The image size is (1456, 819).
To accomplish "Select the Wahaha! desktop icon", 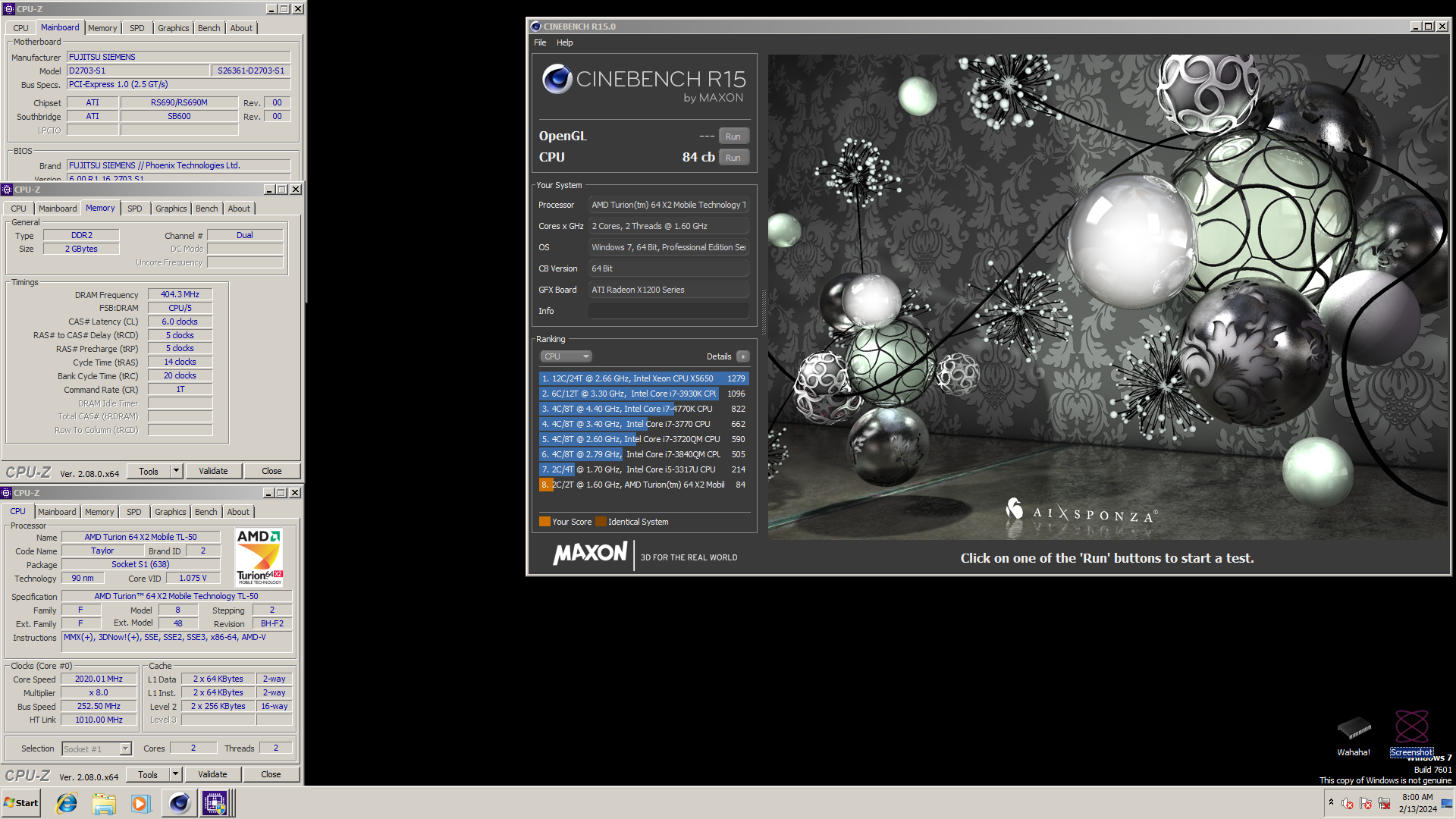I will click(x=1354, y=733).
